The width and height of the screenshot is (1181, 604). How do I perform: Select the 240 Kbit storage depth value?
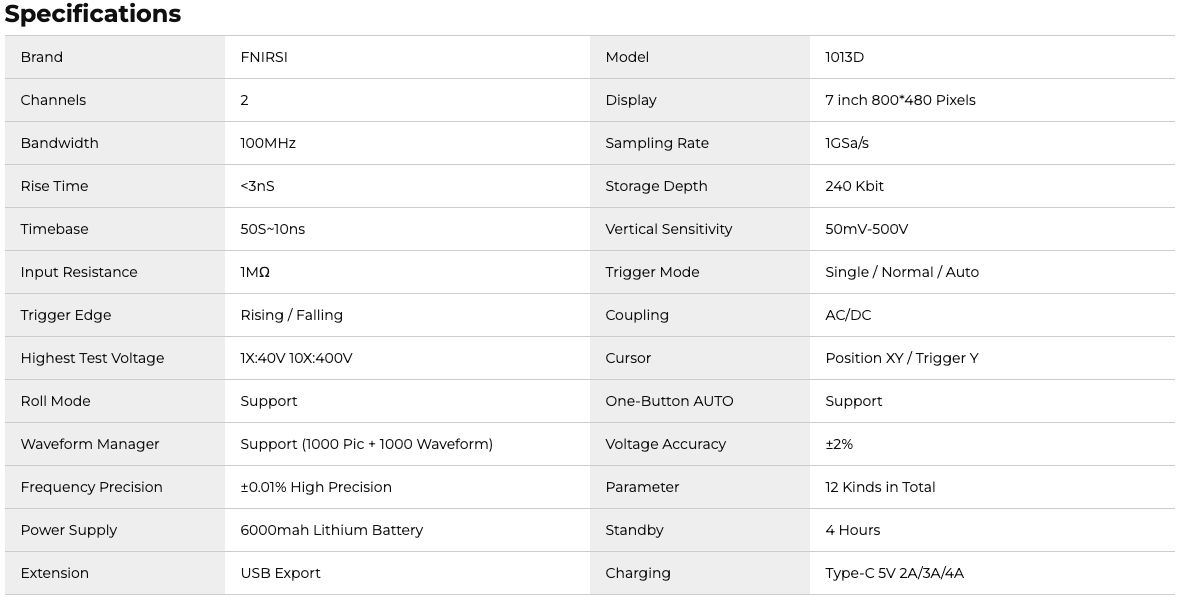coord(854,186)
